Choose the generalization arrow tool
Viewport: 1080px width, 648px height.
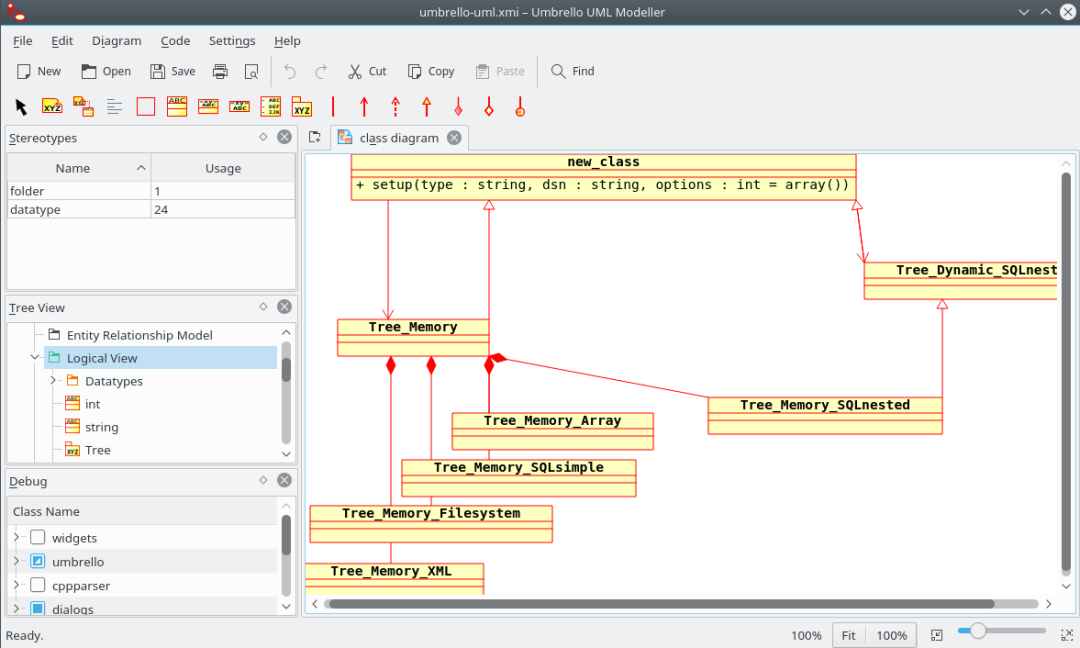point(424,106)
